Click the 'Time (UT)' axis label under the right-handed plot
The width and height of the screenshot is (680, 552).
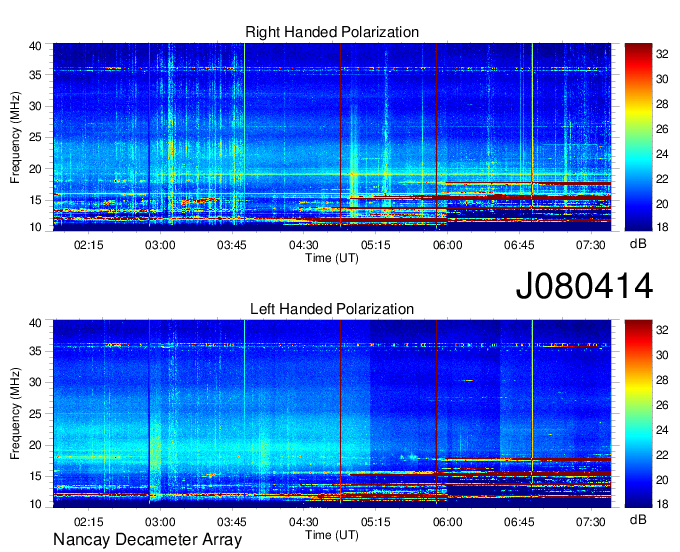(332, 258)
